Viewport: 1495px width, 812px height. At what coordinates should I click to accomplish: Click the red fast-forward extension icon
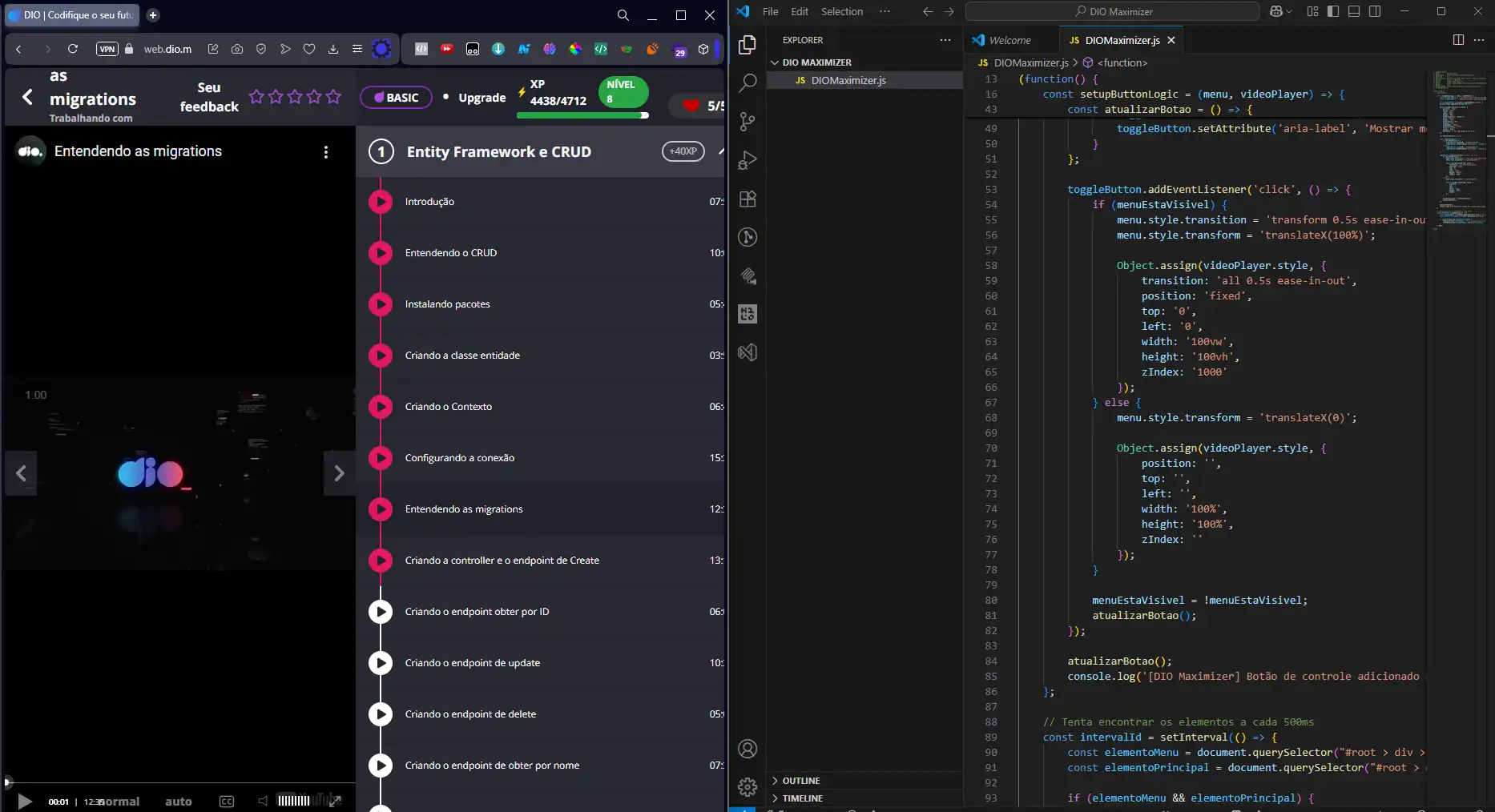[447, 49]
